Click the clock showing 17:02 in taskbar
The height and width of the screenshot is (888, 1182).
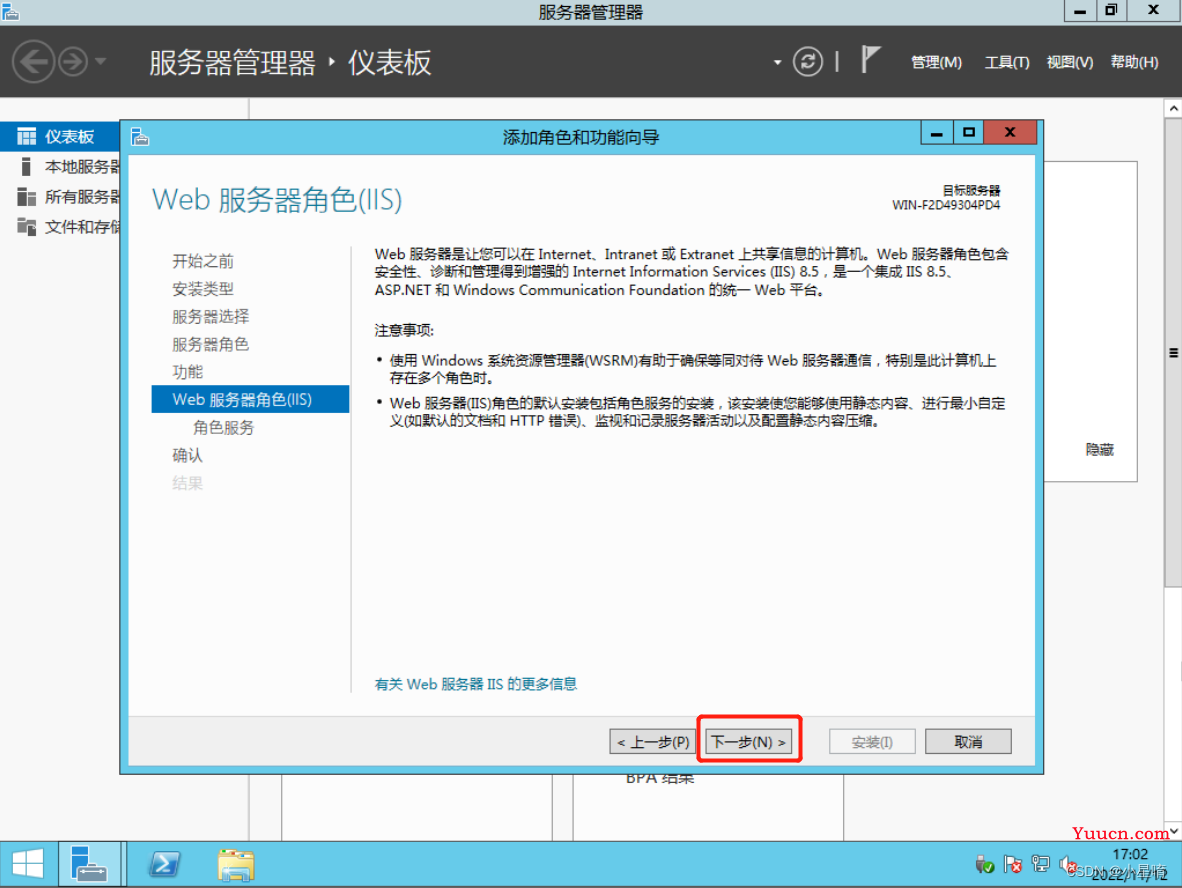[x=1129, y=855]
